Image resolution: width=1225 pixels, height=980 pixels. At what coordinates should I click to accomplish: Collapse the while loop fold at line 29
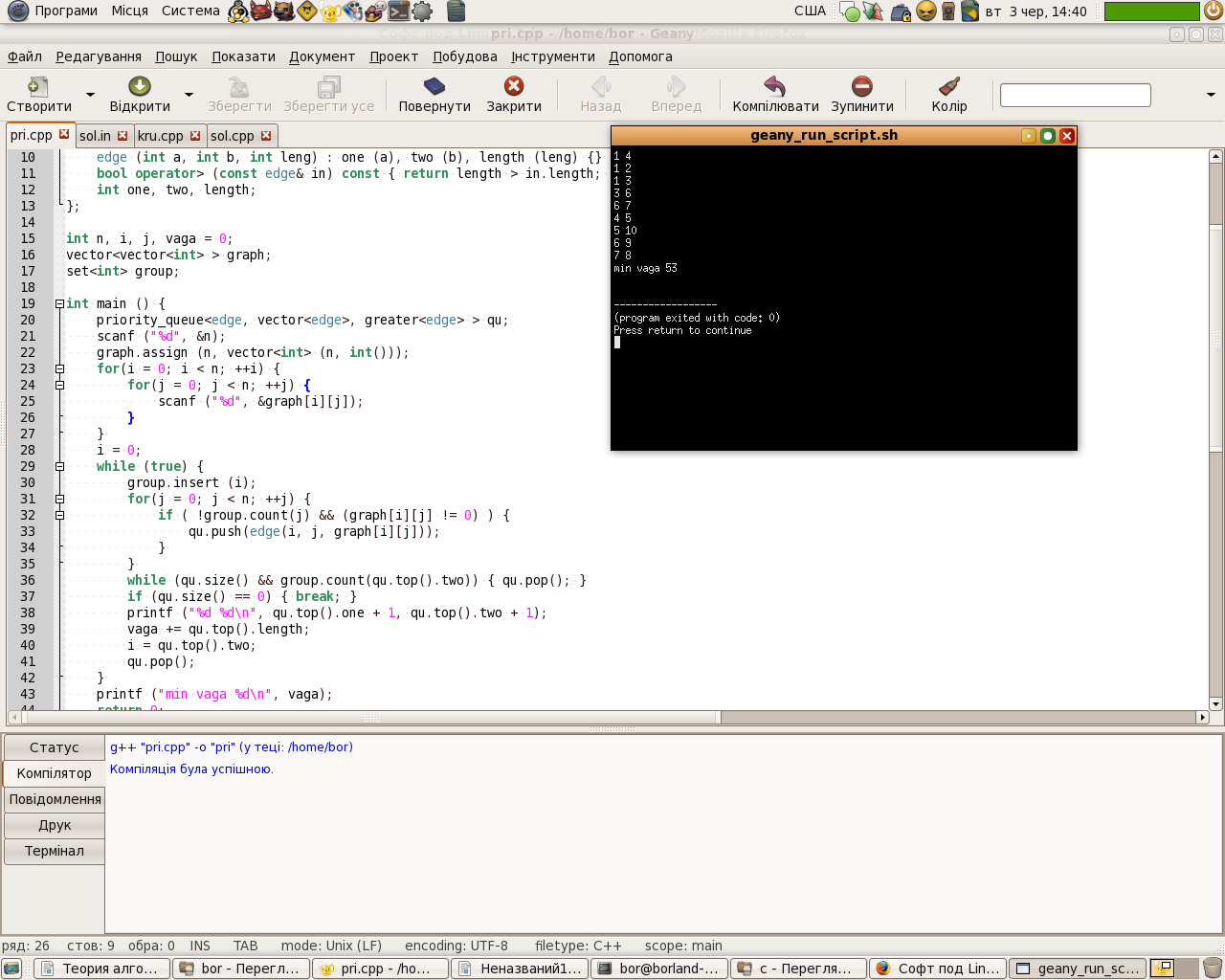[59, 466]
